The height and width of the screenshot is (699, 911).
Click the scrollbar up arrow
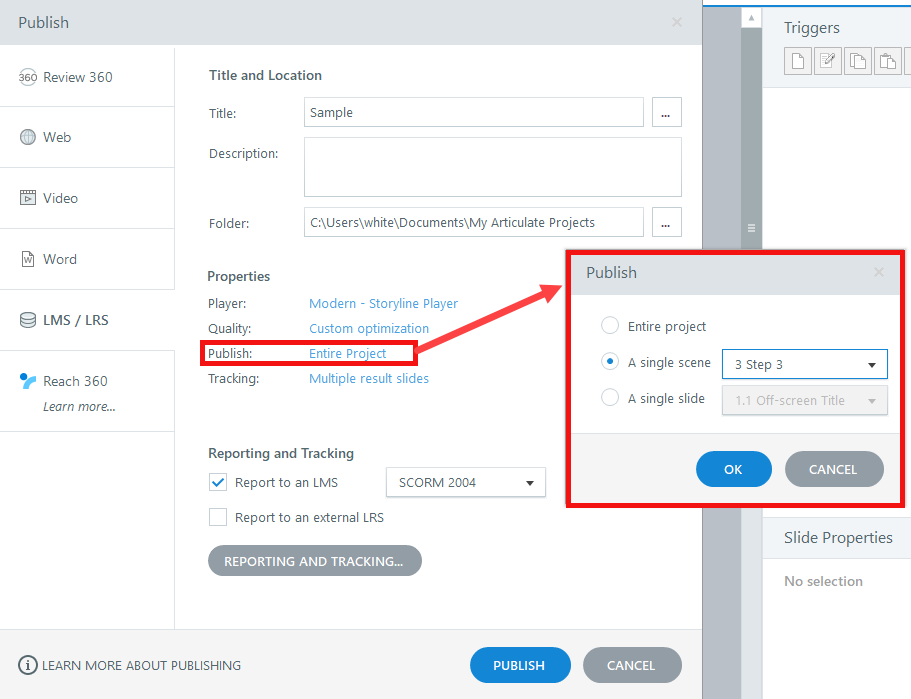pos(751,18)
